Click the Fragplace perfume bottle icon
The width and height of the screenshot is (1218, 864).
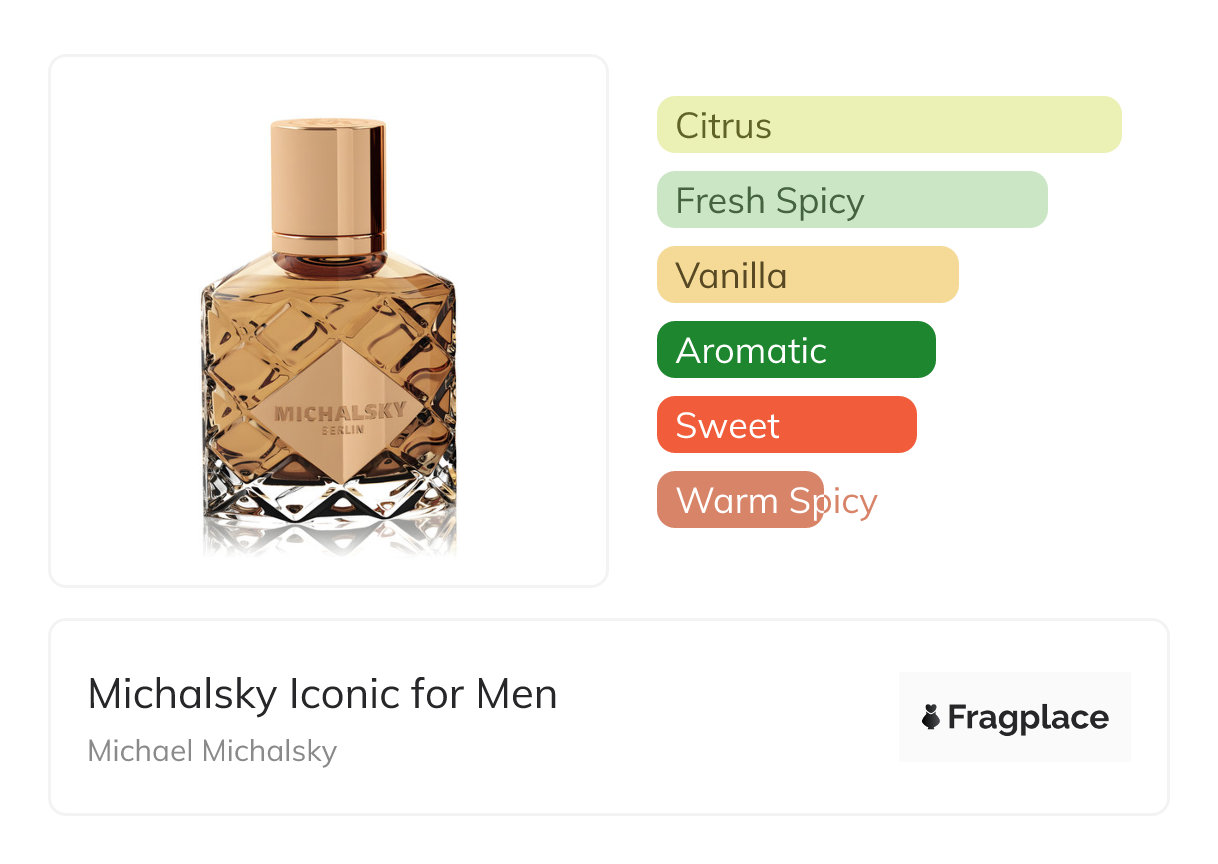click(x=931, y=717)
